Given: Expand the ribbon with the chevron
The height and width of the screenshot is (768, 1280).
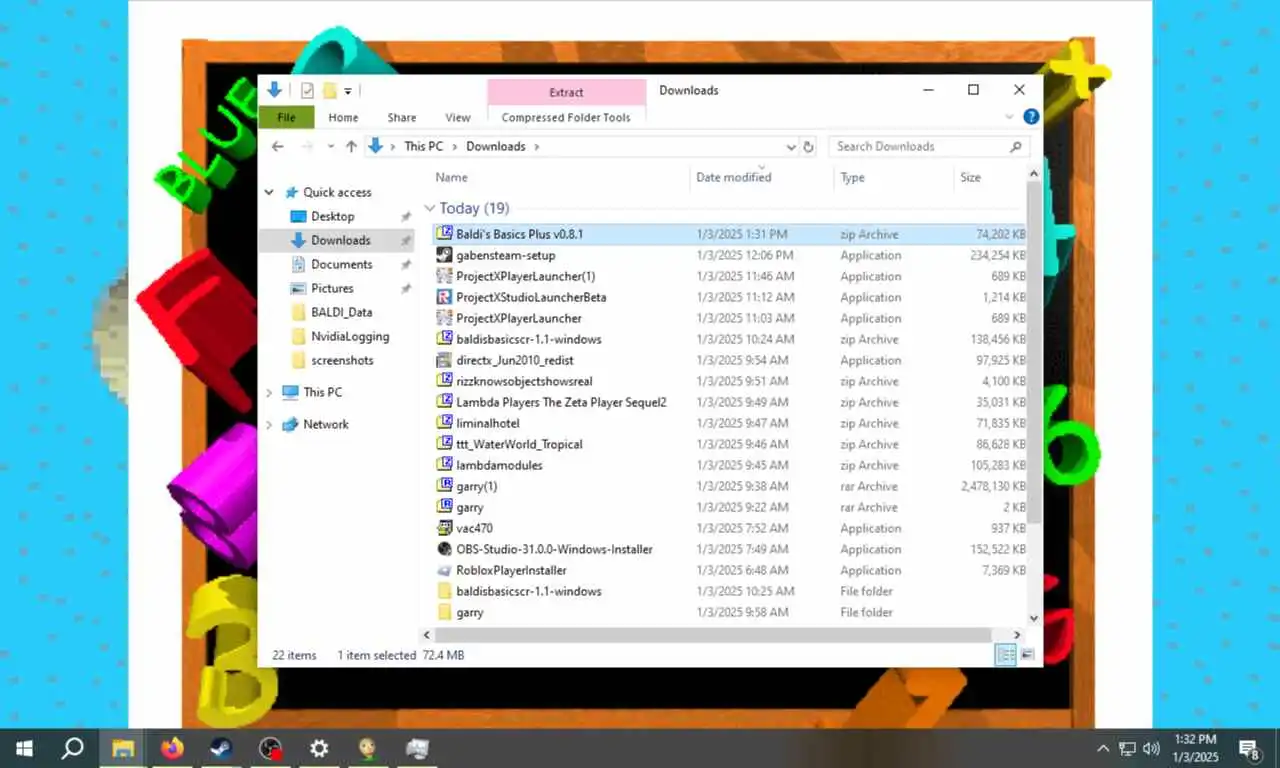Looking at the screenshot, I should (1009, 117).
